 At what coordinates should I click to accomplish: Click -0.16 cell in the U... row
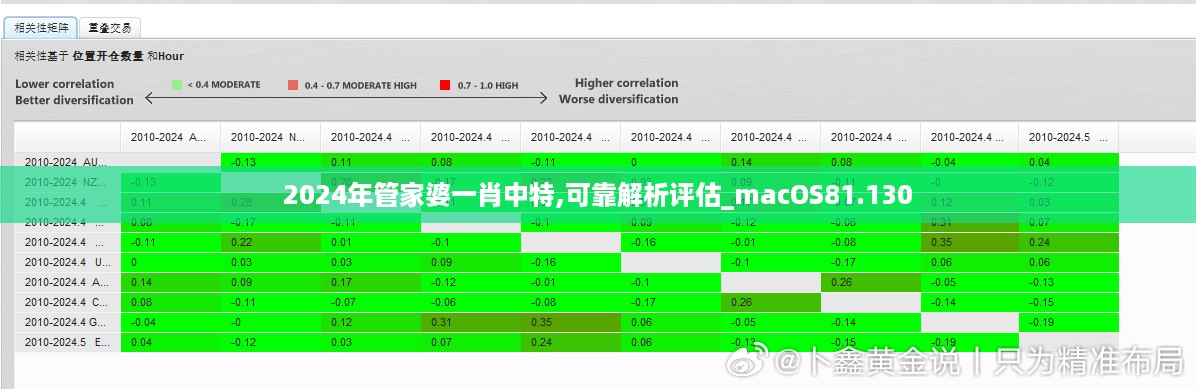pos(571,262)
